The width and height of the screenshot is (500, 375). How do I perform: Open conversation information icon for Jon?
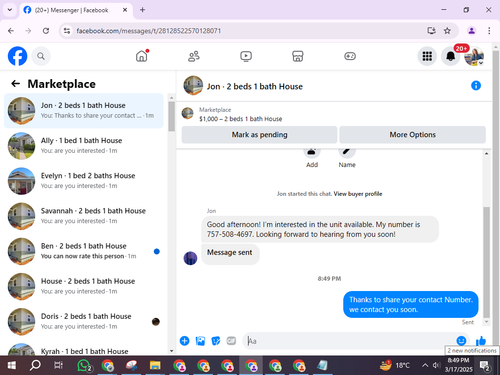476,86
